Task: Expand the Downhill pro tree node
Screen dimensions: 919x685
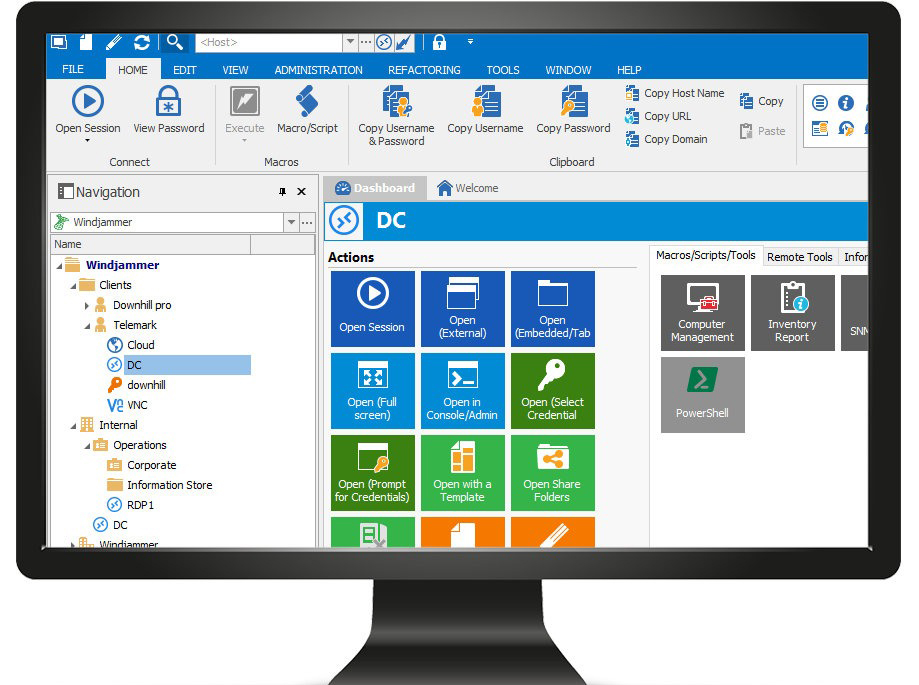Action: (x=87, y=305)
